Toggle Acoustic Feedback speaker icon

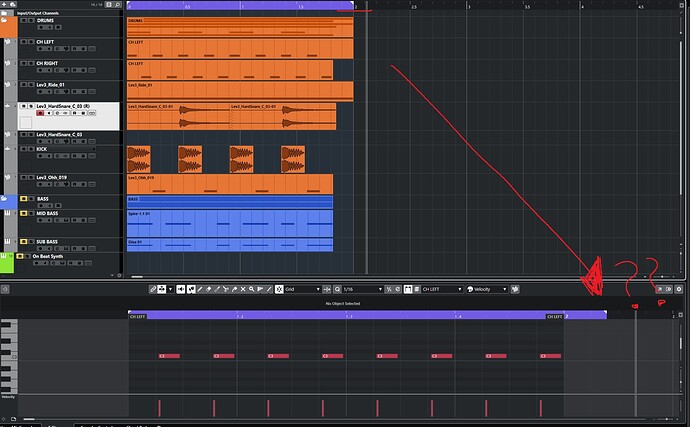tap(181, 289)
